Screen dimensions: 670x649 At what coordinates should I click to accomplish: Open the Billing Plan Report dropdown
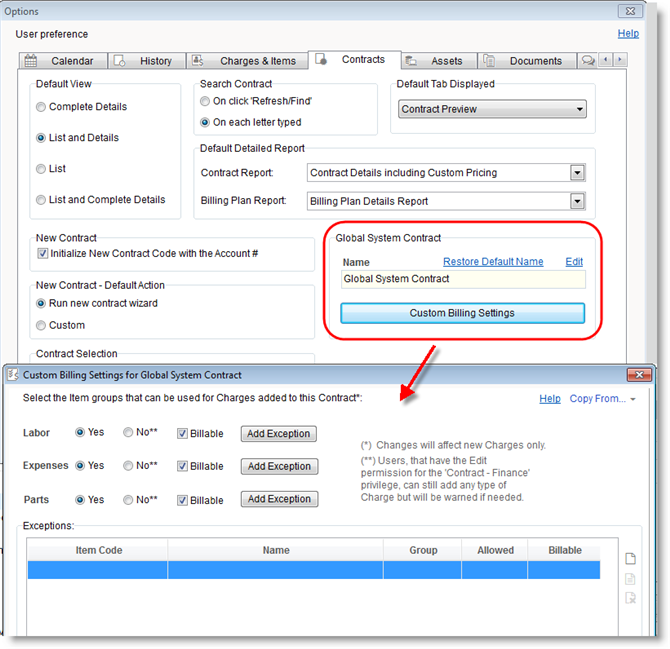tap(576, 201)
